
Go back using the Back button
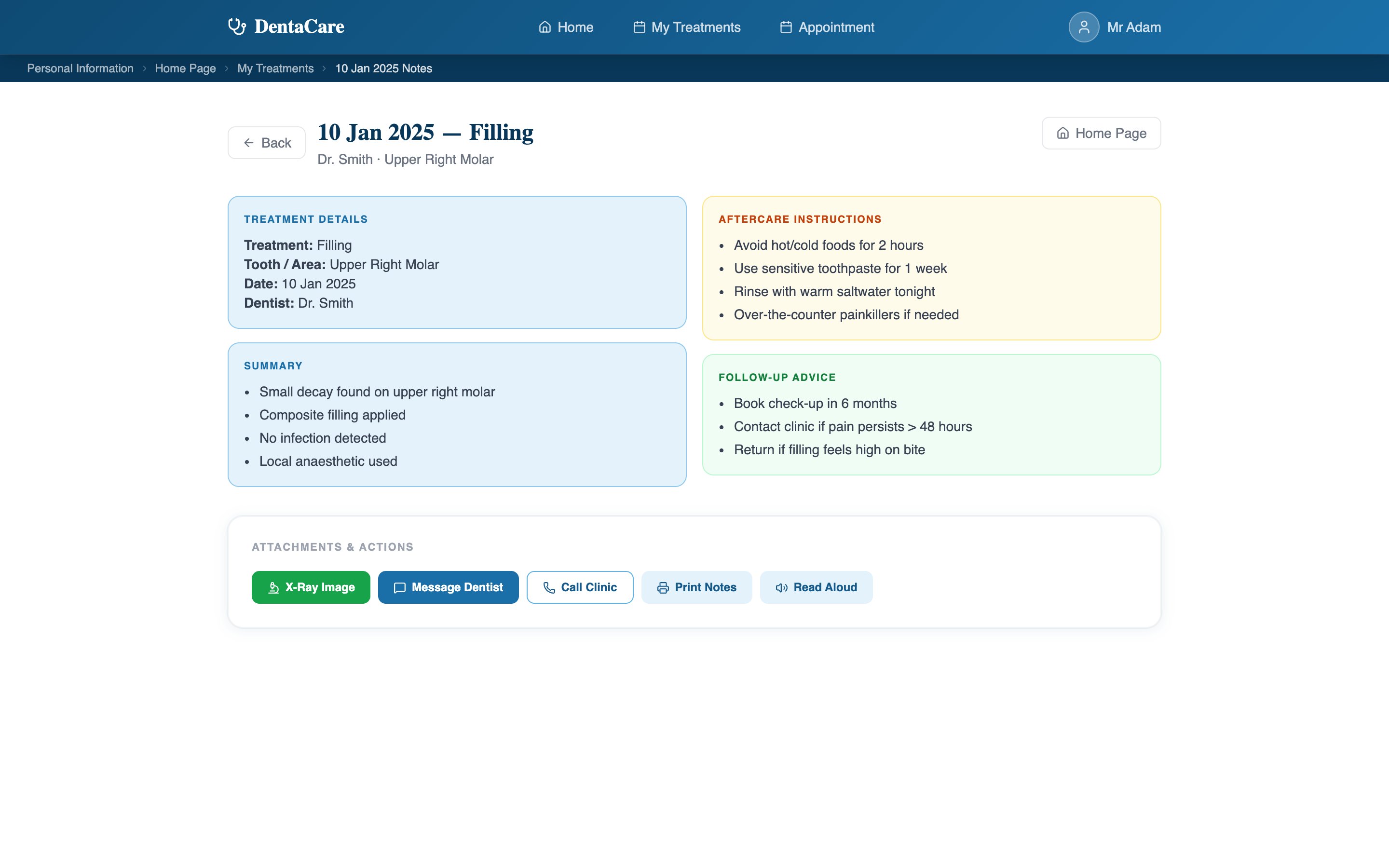(267, 143)
